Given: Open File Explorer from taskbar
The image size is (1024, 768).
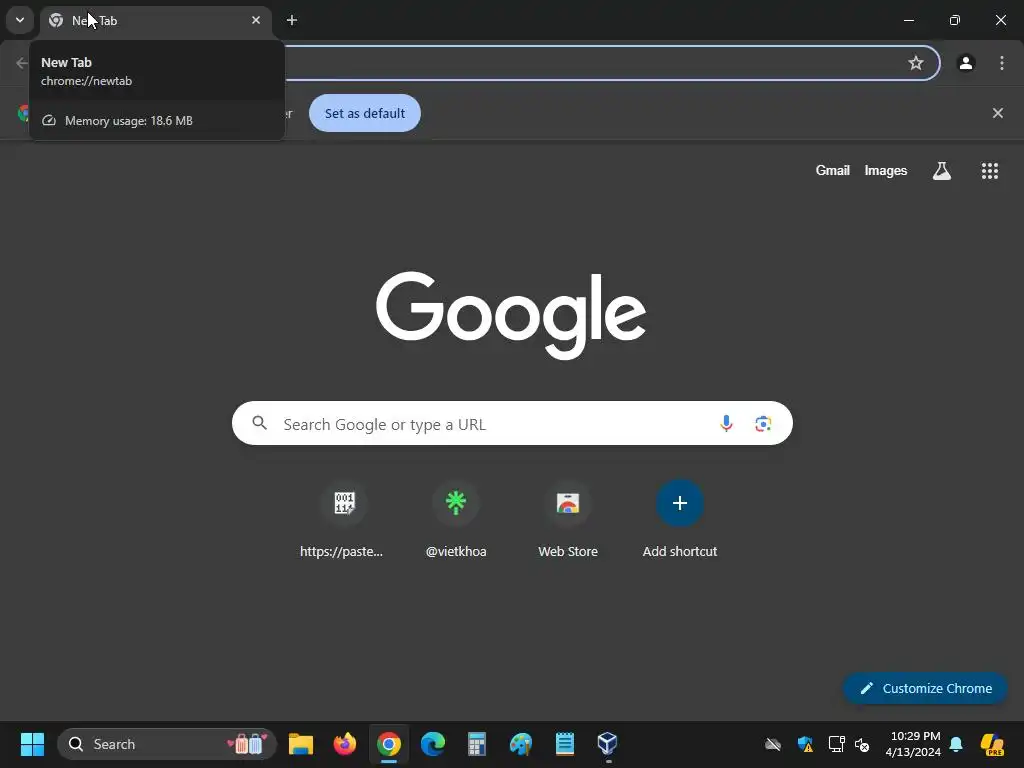Looking at the screenshot, I should coord(300,744).
